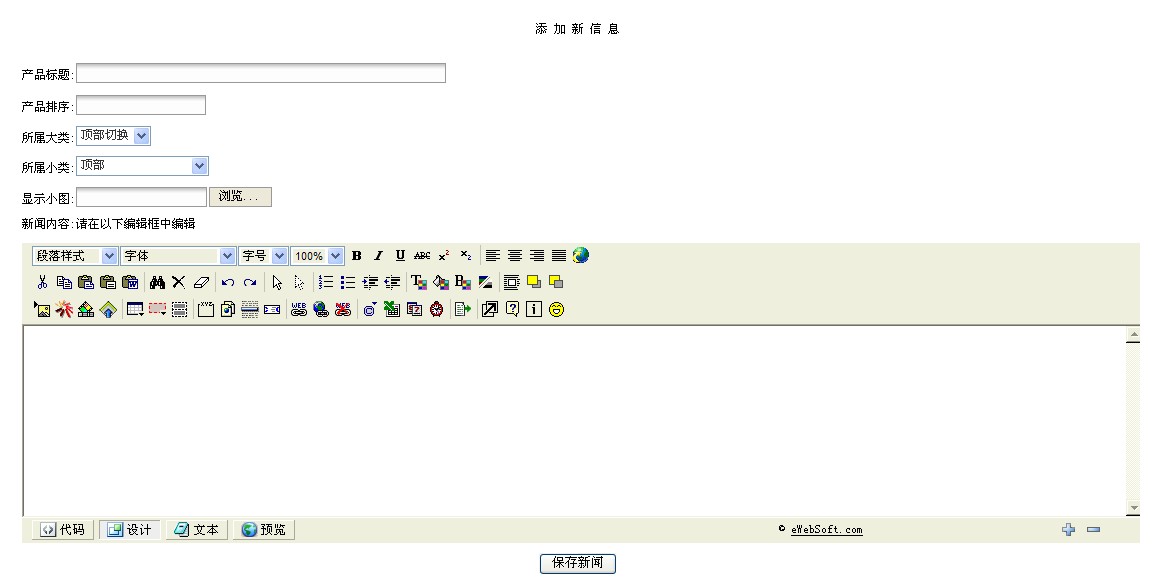Open the paint bucket background color
This screenshot has width=1152, height=580.
(441, 282)
